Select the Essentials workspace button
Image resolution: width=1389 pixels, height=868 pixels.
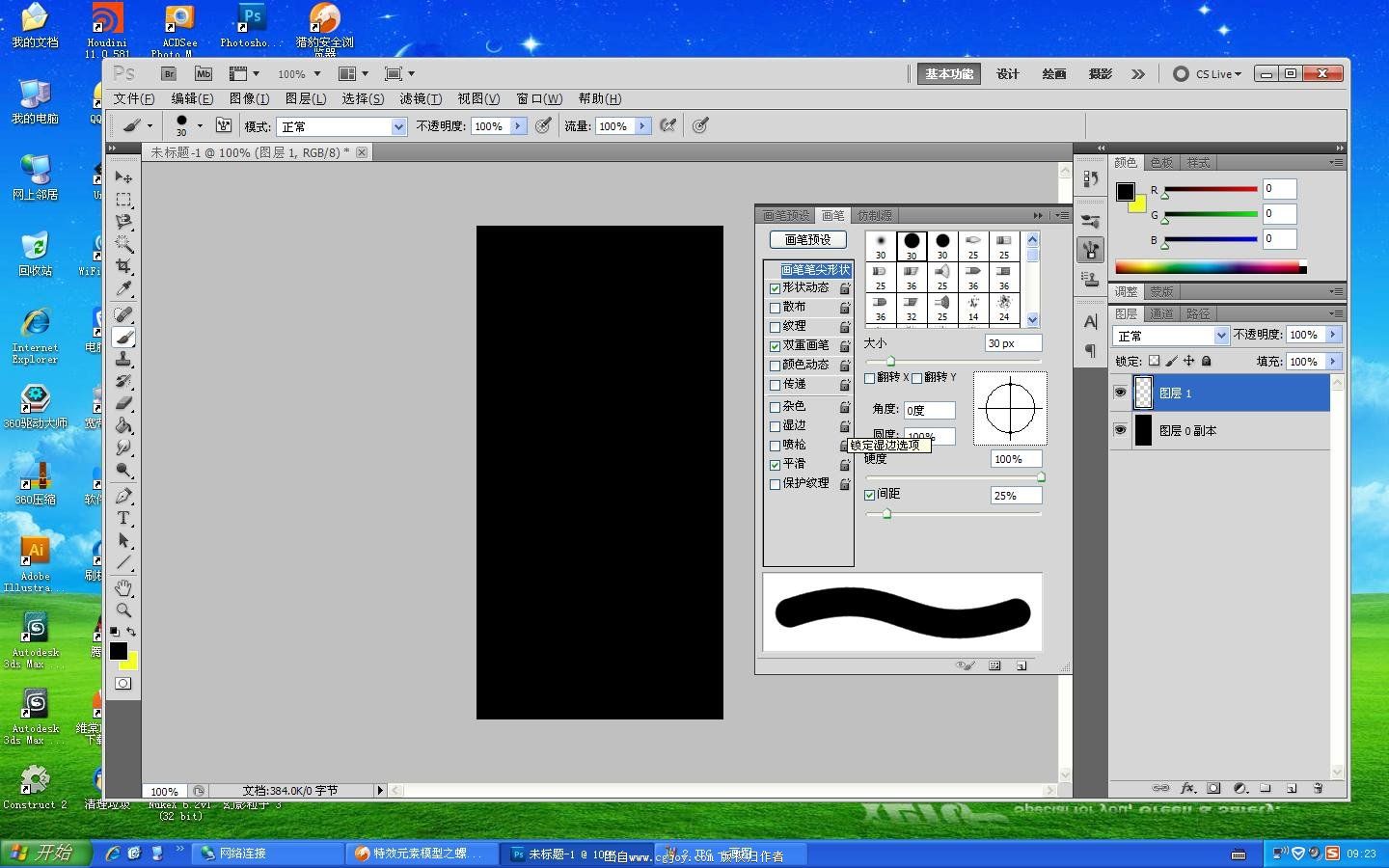coord(949,73)
